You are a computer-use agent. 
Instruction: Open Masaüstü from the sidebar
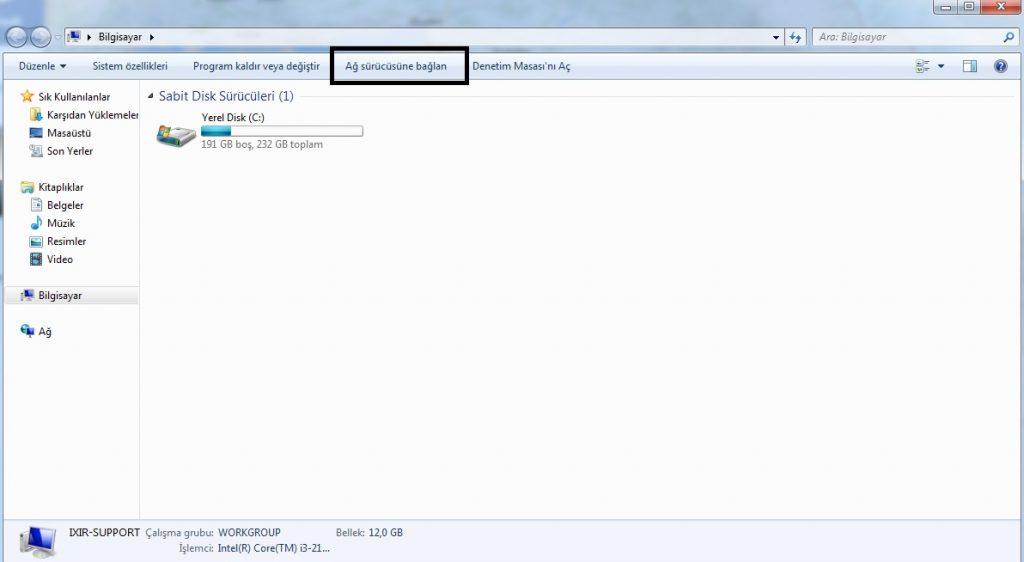tap(69, 133)
